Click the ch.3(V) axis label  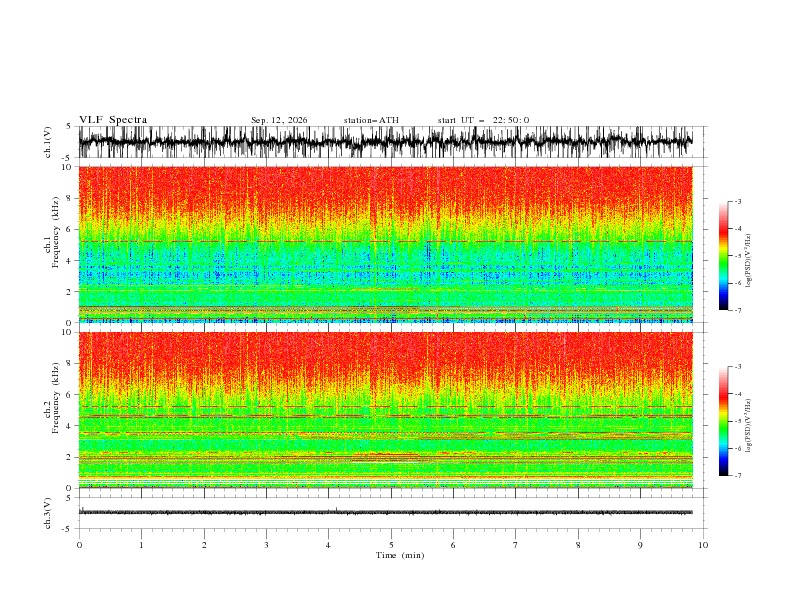click(x=48, y=513)
